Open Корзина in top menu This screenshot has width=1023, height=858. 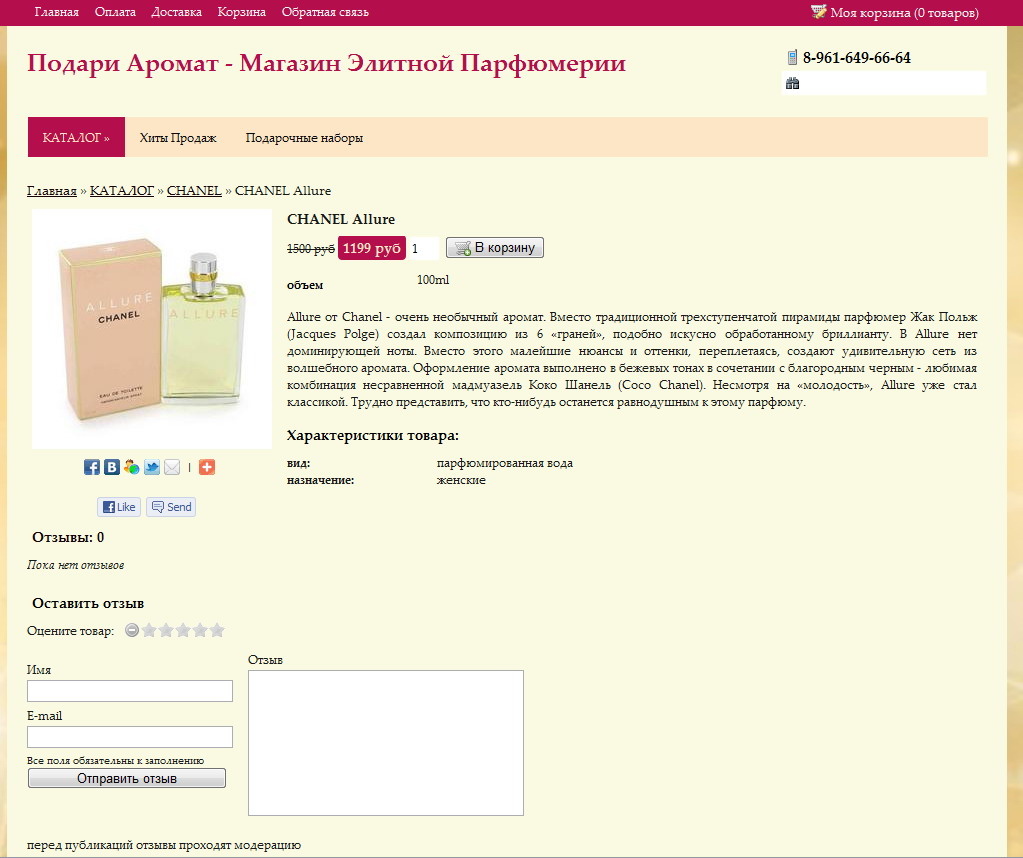tap(241, 12)
